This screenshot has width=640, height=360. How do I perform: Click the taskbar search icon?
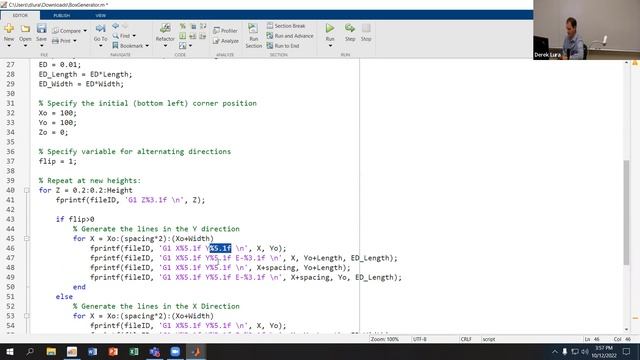(x=30, y=351)
